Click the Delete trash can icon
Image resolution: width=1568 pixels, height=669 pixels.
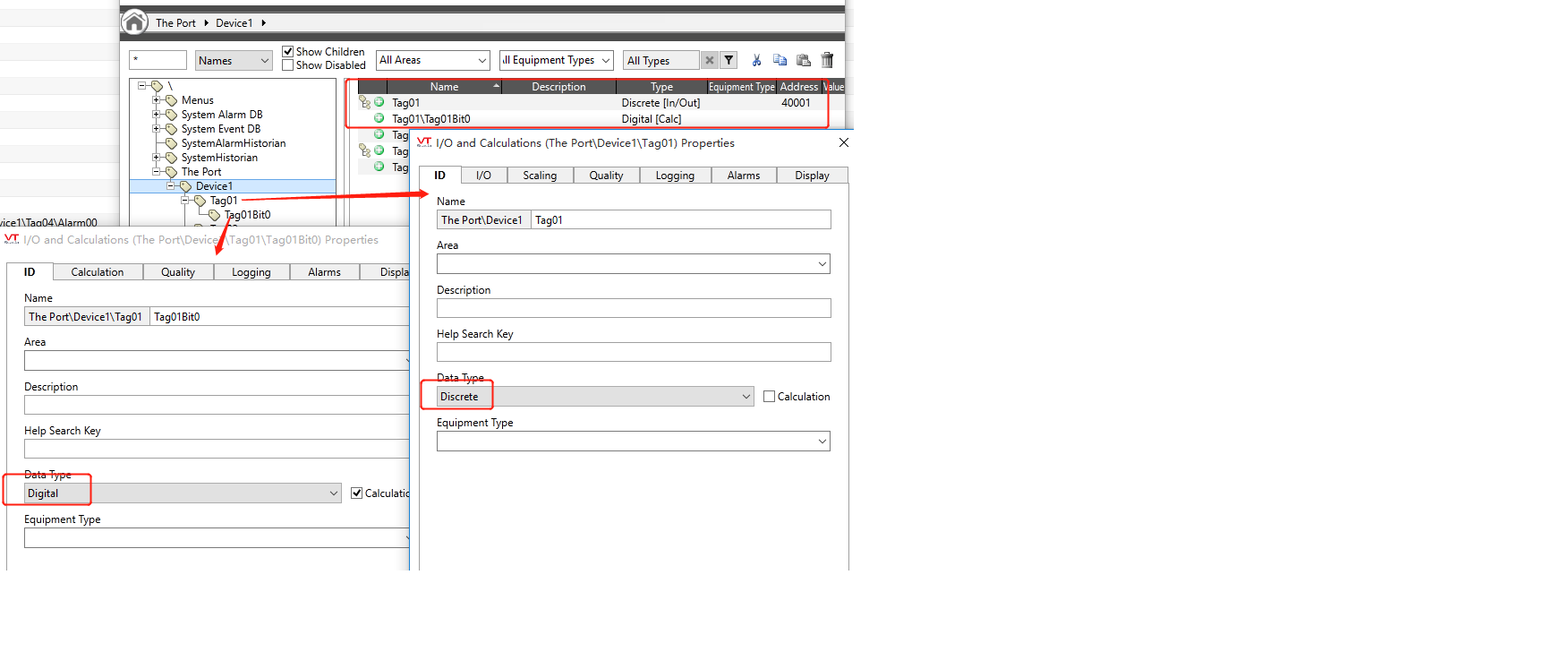coord(828,60)
